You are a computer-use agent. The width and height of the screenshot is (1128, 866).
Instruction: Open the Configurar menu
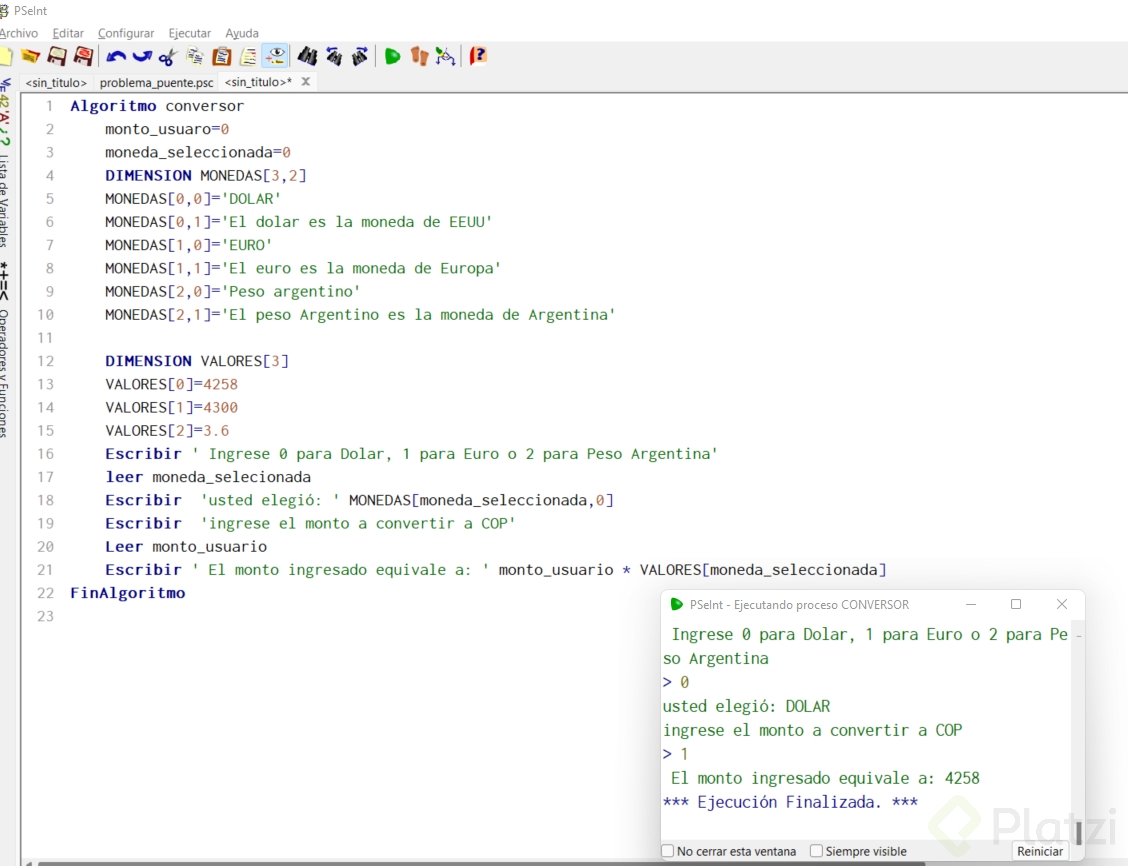[126, 33]
